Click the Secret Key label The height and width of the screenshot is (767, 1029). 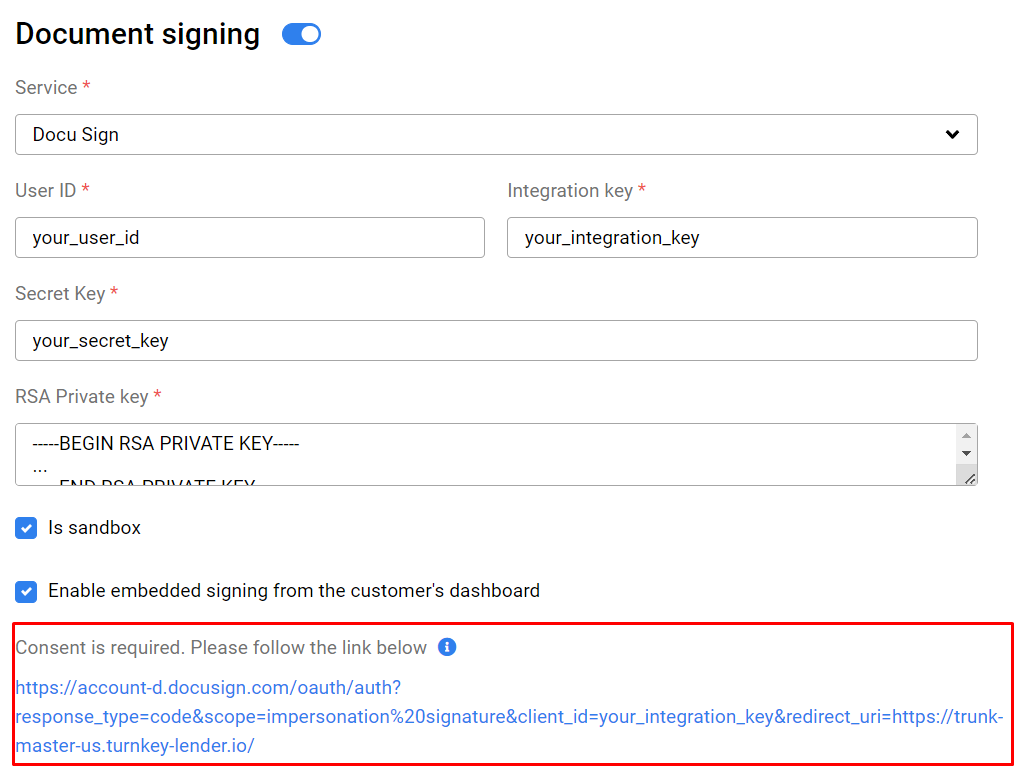pos(60,293)
